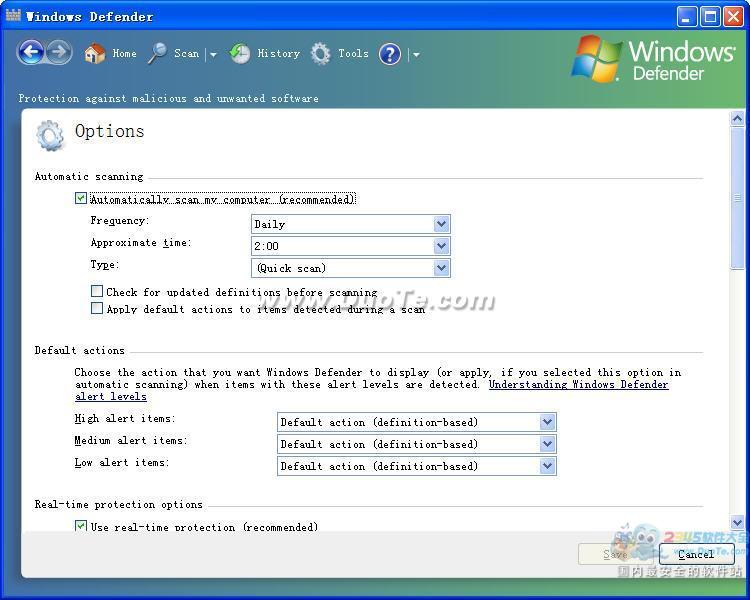The image size is (750, 600).
Task: Click the 'Real-time protection options' heading
Action: (x=119, y=504)
